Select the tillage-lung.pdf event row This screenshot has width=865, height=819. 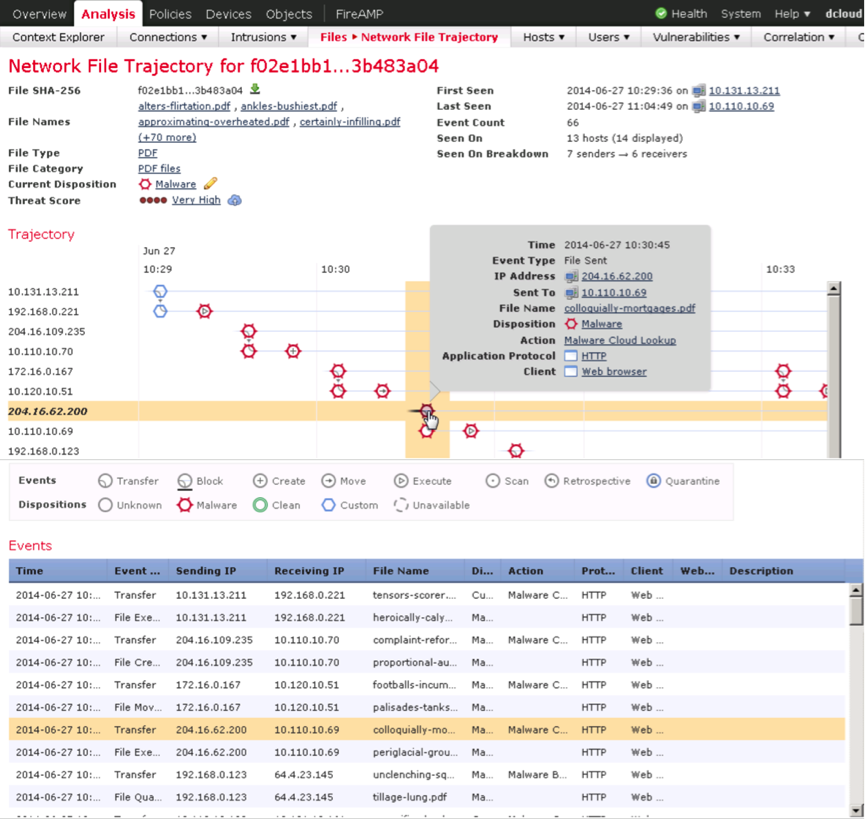pyautogui.click(x=427, y=797)
